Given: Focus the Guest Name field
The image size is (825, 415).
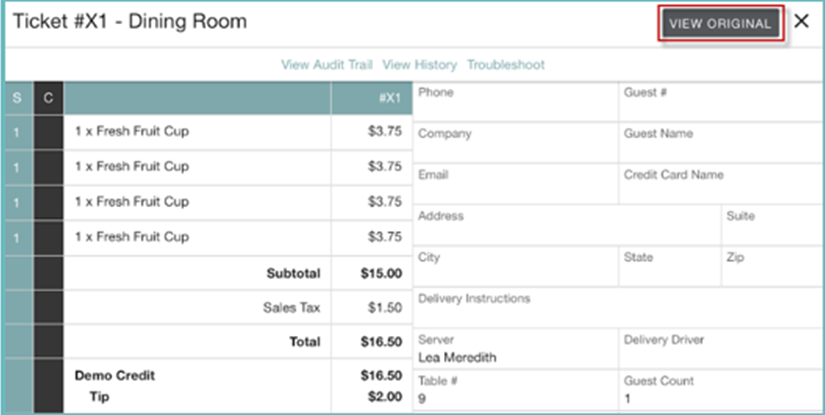Looking at the screenshot, I should click(718, 143).
